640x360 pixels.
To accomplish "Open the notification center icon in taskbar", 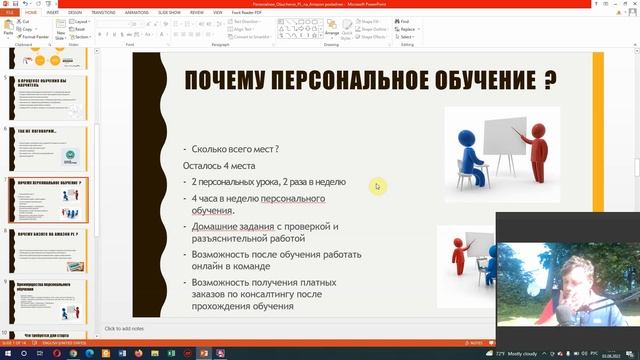I will 630,353.
